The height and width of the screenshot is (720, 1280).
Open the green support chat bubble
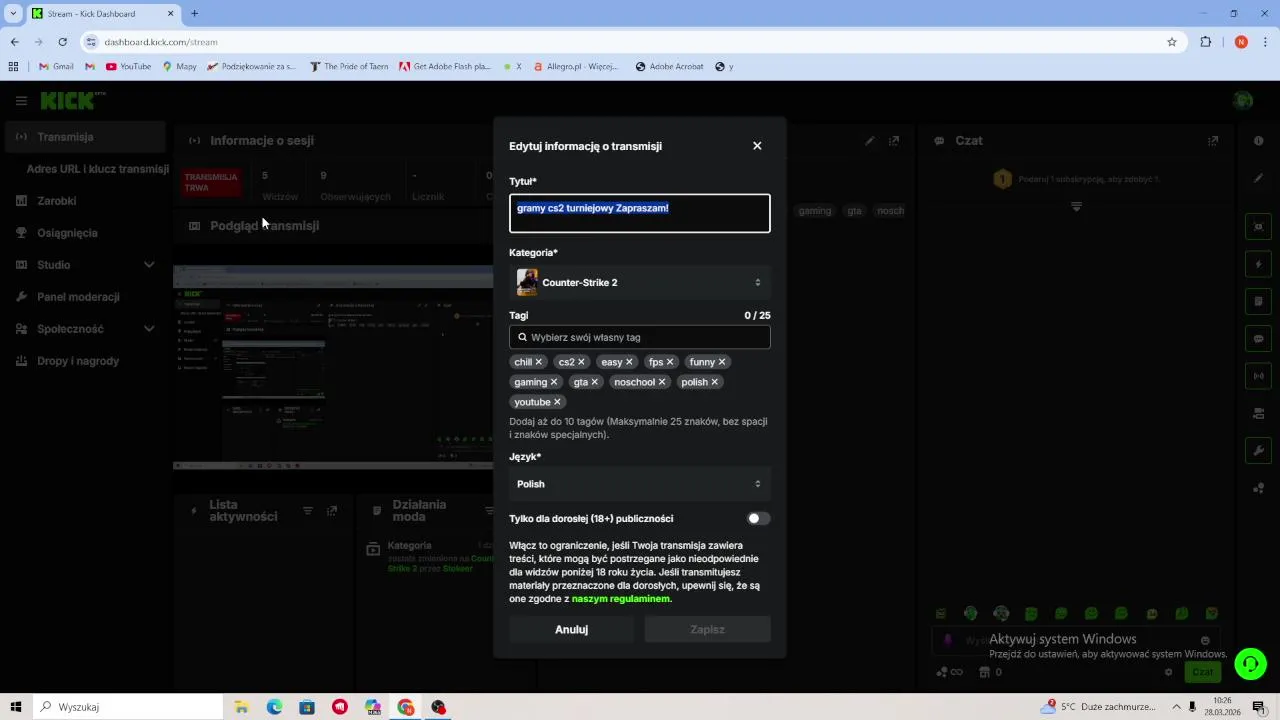pos(1250,664)
